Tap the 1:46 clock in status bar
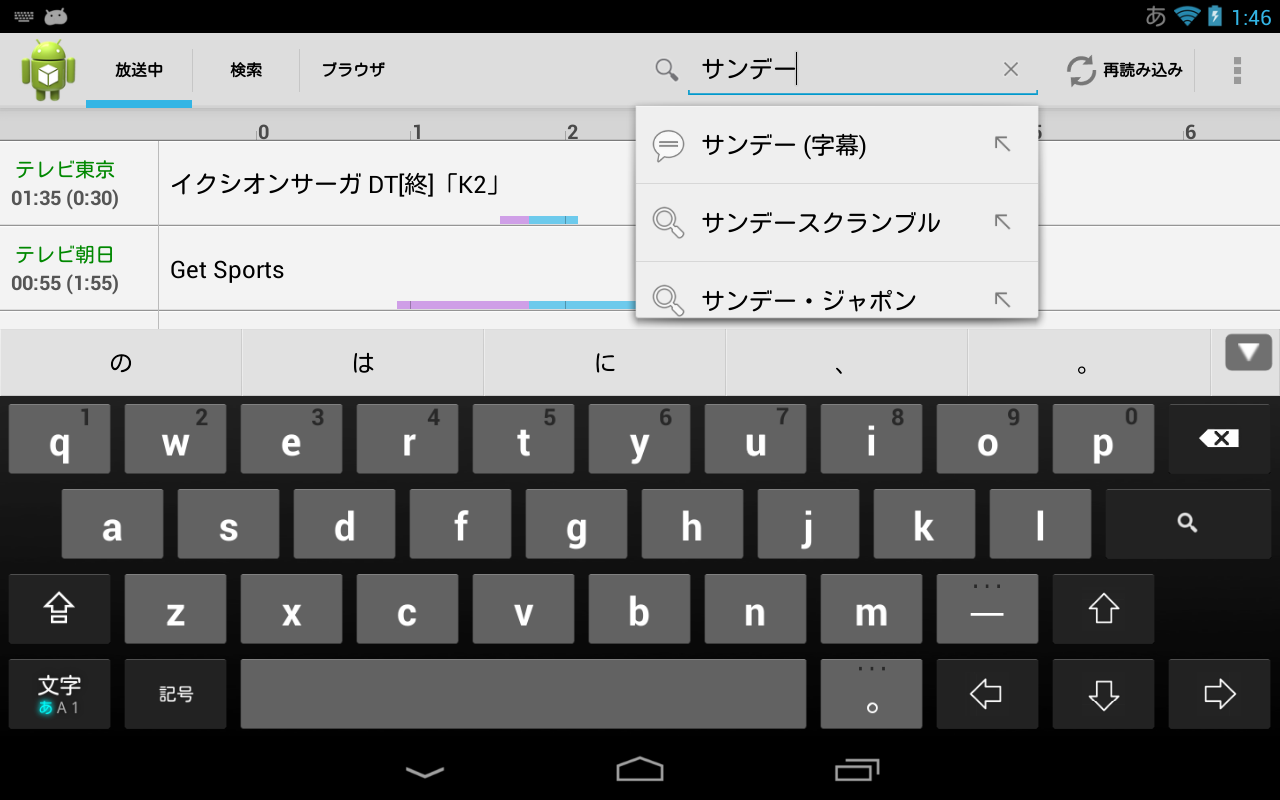The width and height of the screenshot is (1280, 800). (x=1251, y=17)
